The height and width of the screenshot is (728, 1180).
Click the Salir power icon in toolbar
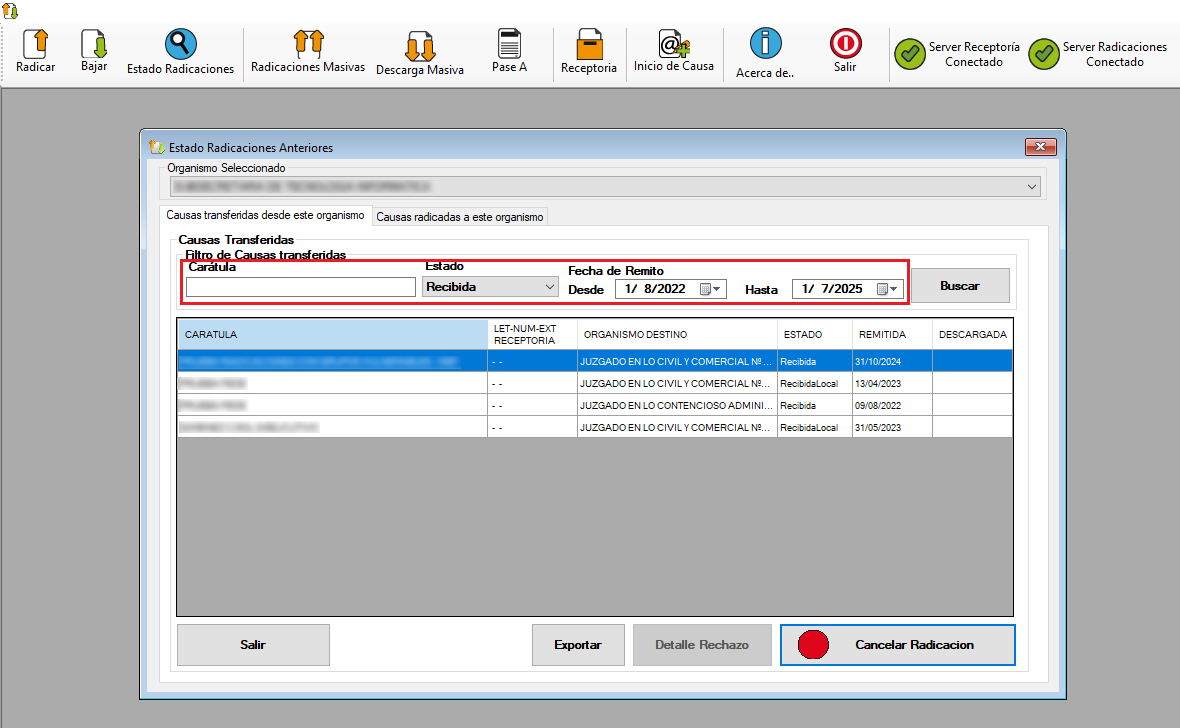pyautogui.click(x=845, y=44)
